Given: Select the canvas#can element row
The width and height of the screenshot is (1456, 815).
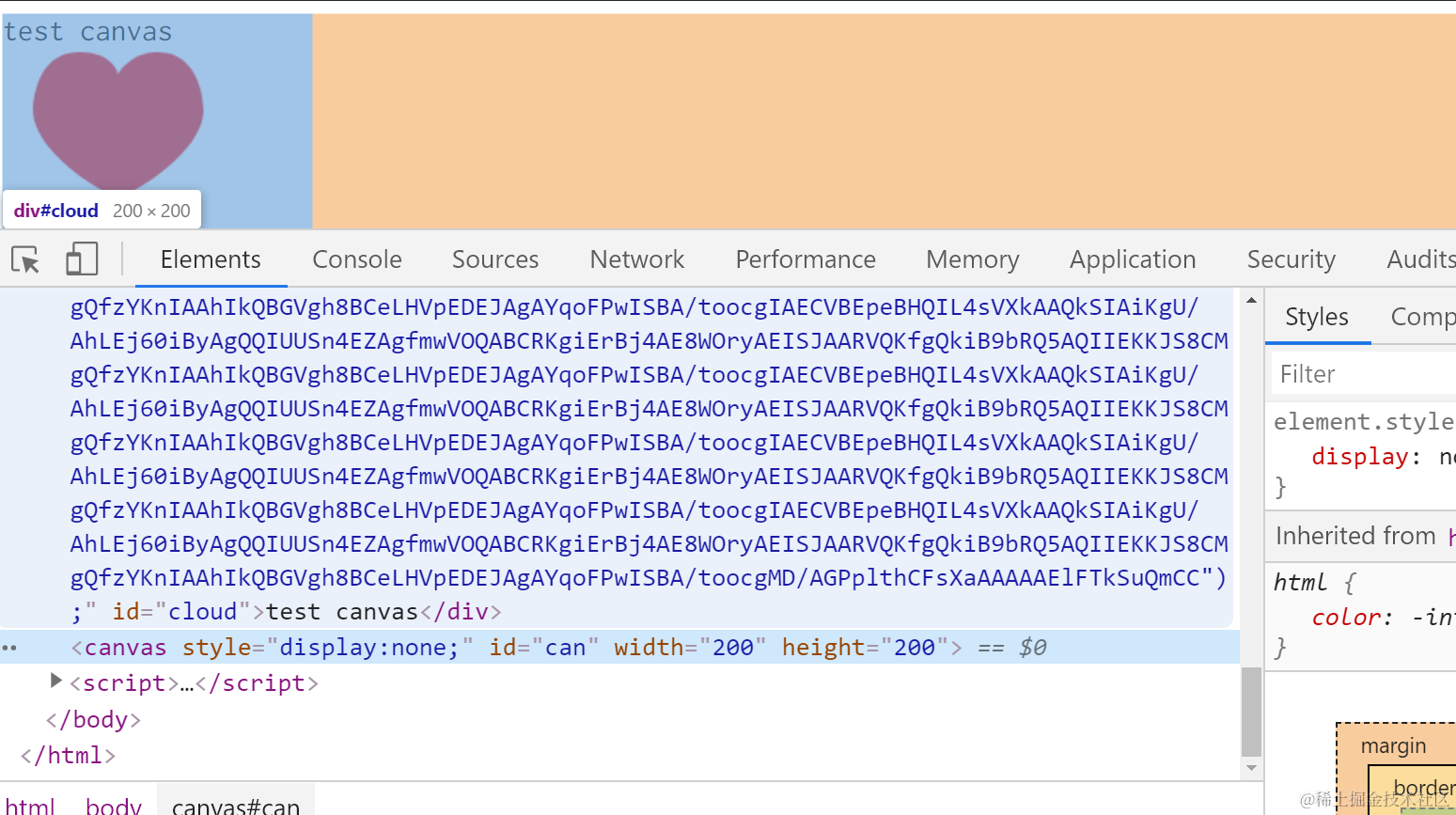Looking at the screenshot, I should [619, 647].
